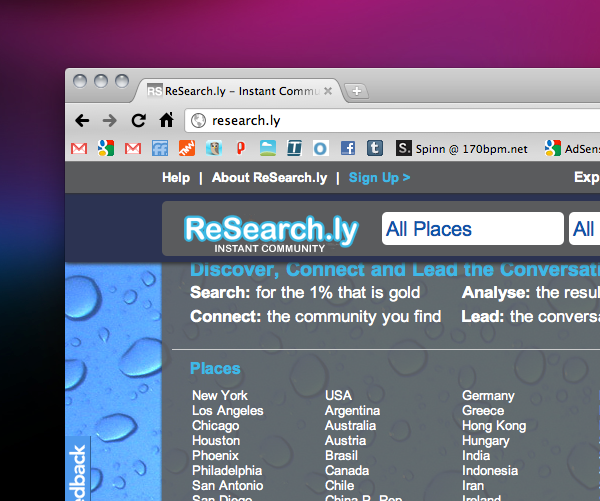
Task: Choose Chile in the Places list
Action: point(339,485)
